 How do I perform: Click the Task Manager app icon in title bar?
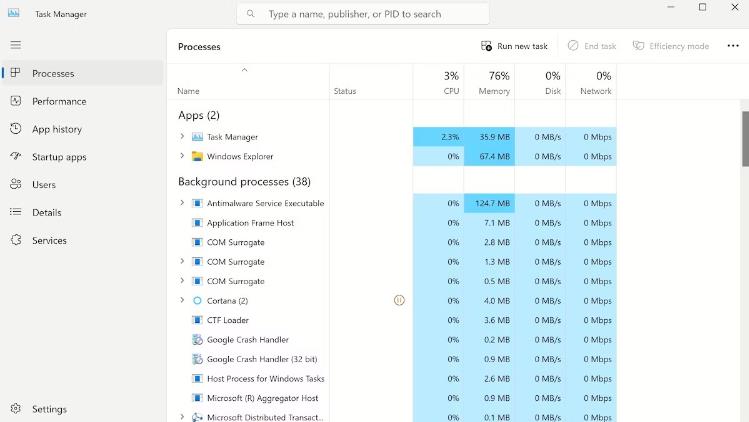click(13, 13)
